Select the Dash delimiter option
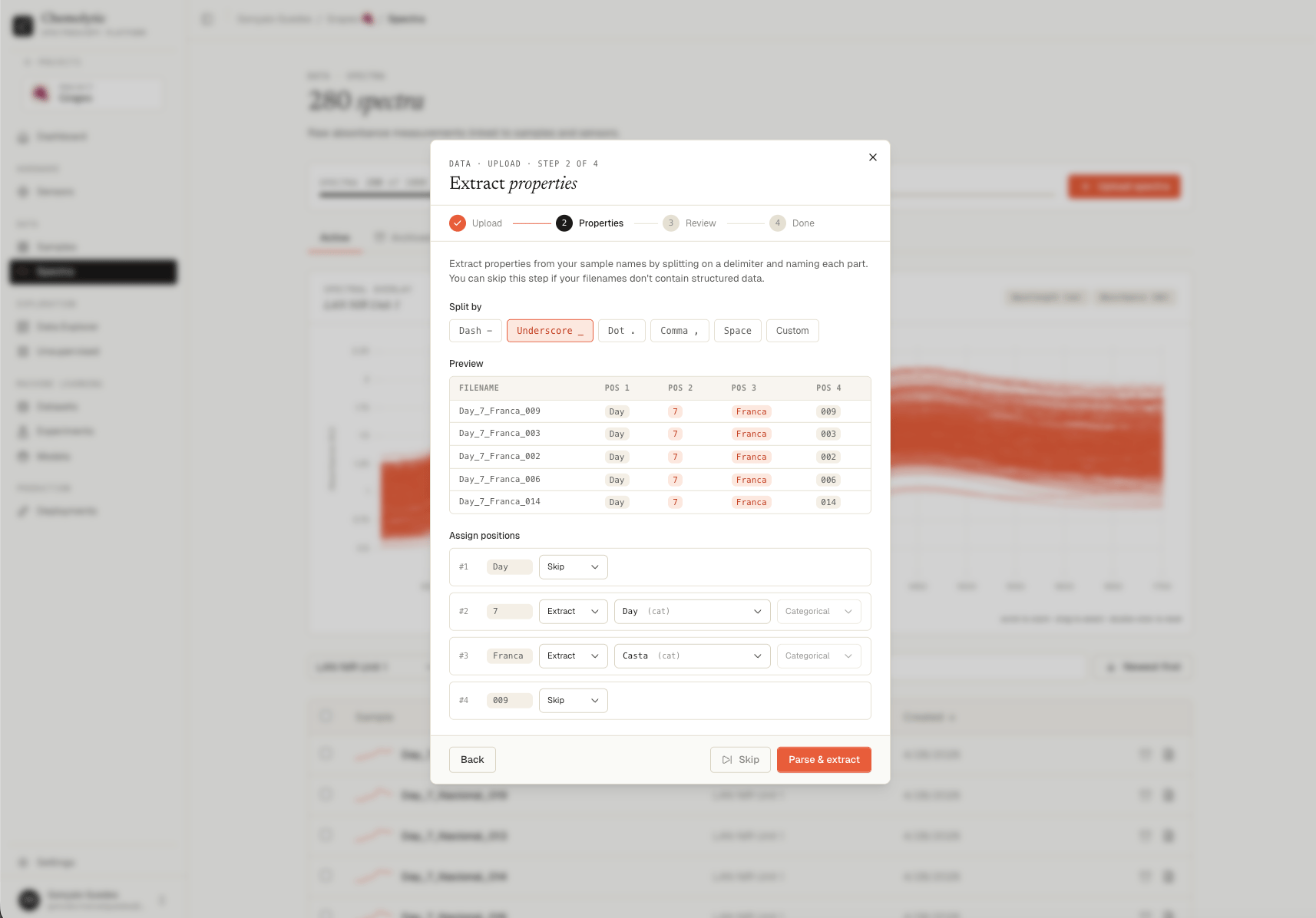The image size is (1316, 918). (475, 331)
